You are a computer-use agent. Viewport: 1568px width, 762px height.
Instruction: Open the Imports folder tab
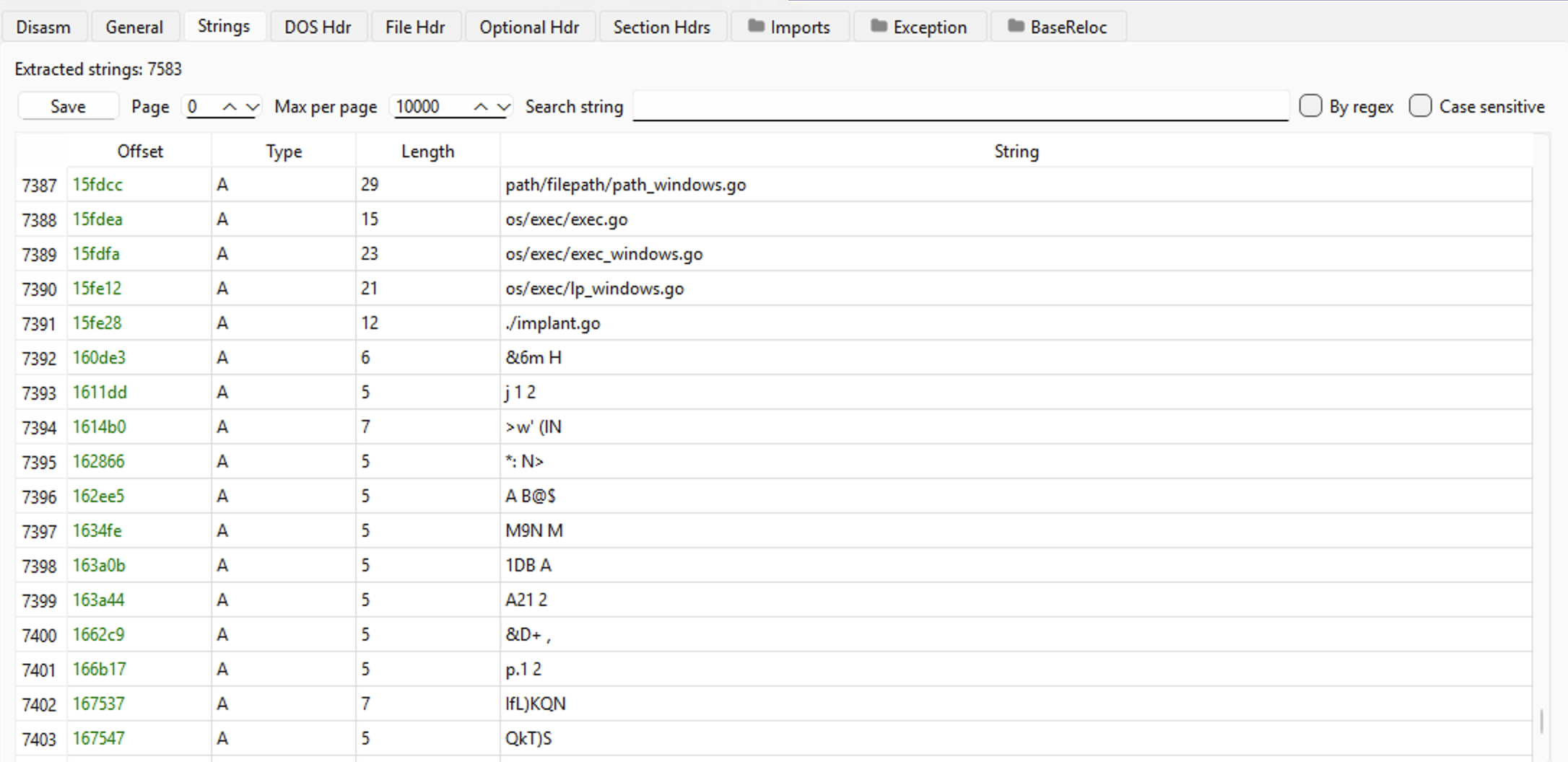click(x=790, y=27)
